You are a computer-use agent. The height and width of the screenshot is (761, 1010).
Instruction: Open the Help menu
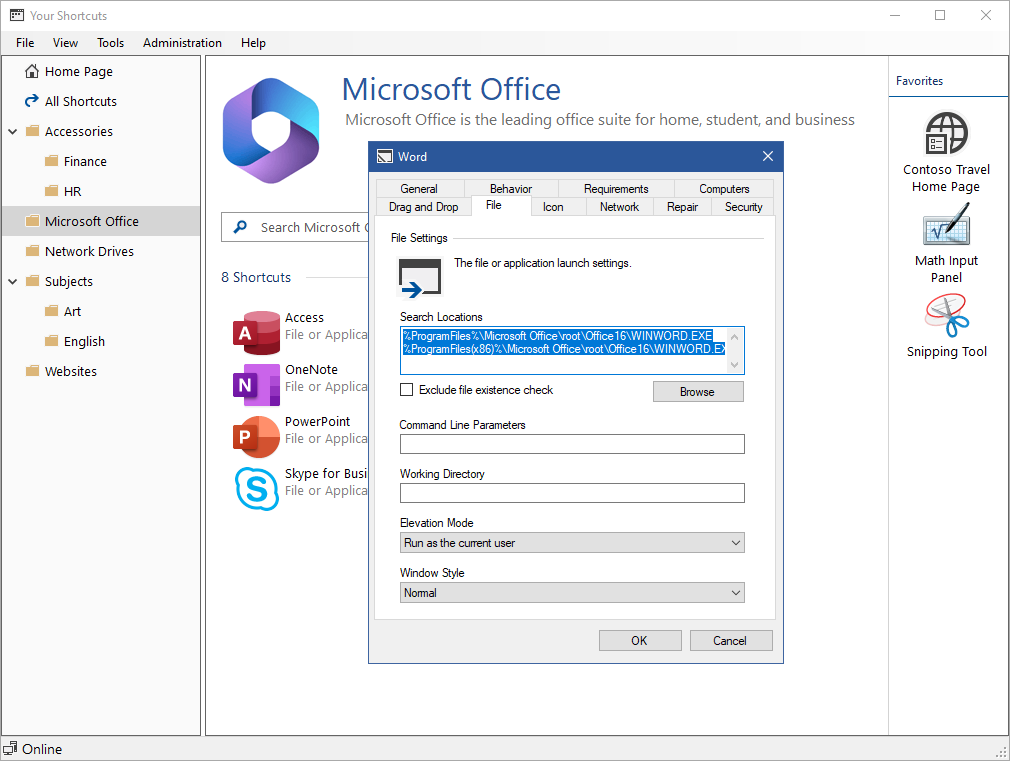click(253, 43)
